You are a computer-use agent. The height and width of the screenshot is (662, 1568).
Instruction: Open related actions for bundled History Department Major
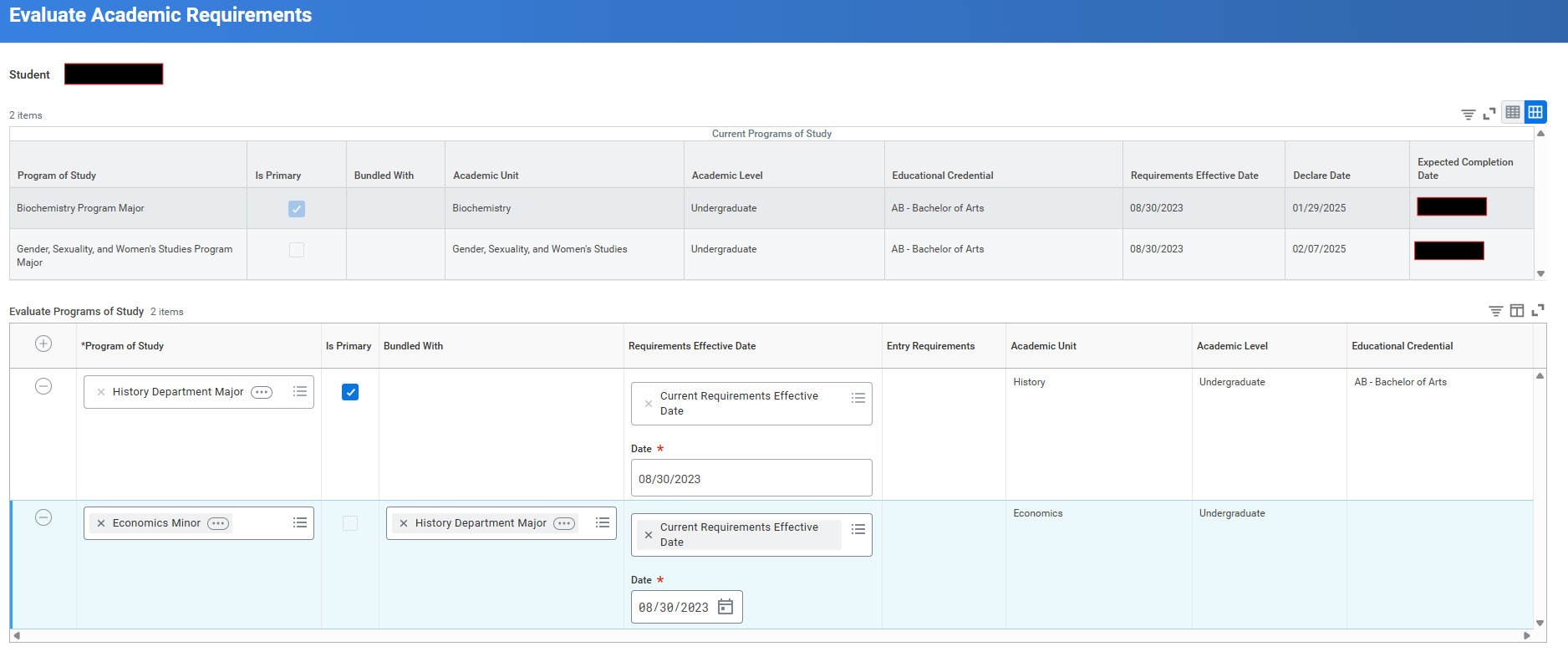click(564, 523)
